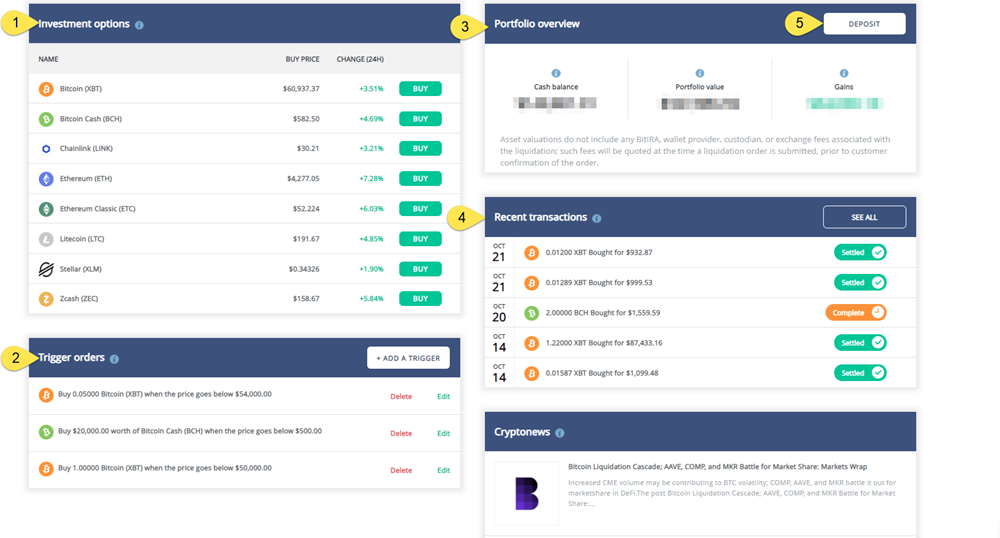Edit the $54,000.00 Bitcoin trigger order
This screenshot has width=1000, height=538.
click(443, 396)
